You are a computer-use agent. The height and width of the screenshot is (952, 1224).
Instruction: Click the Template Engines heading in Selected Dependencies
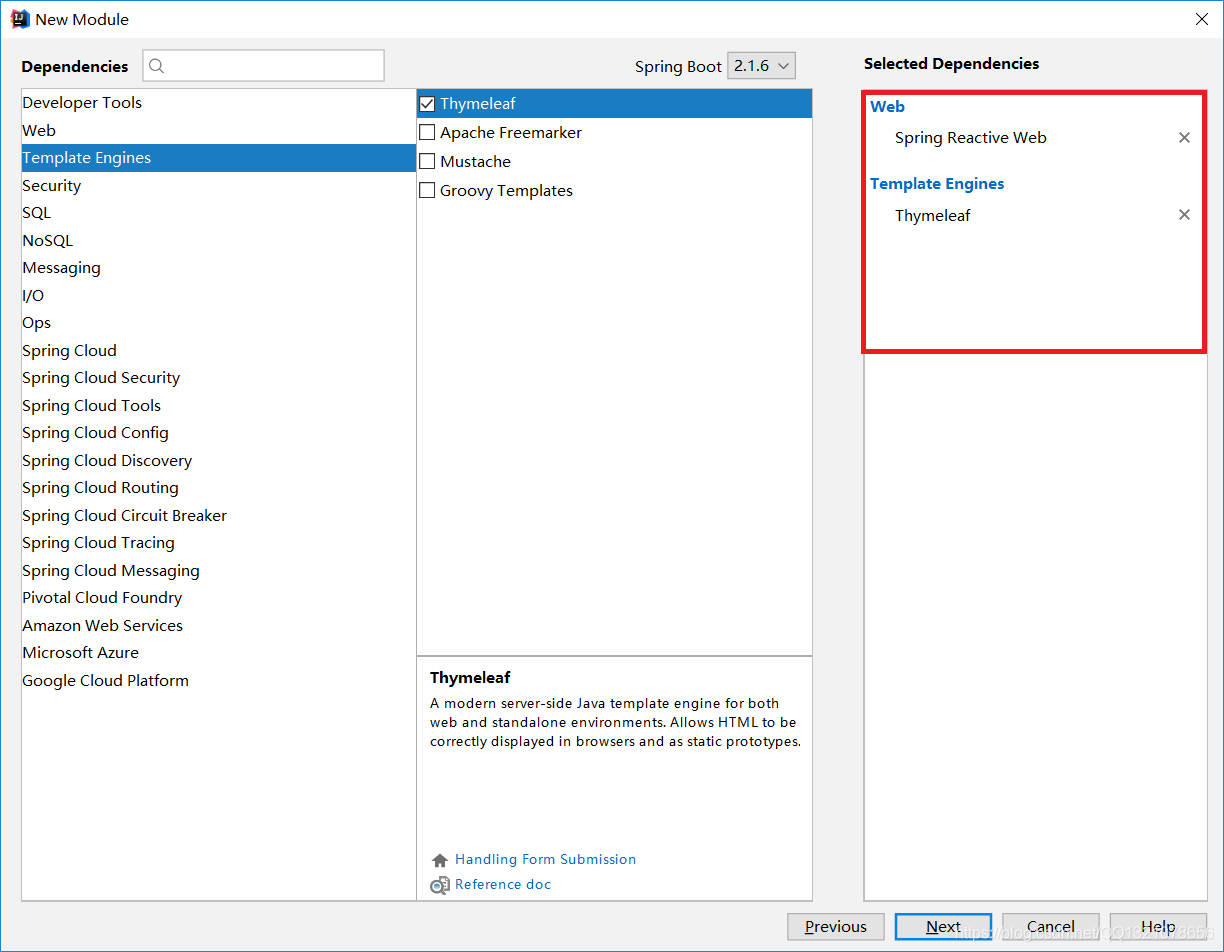coord(937,184)
